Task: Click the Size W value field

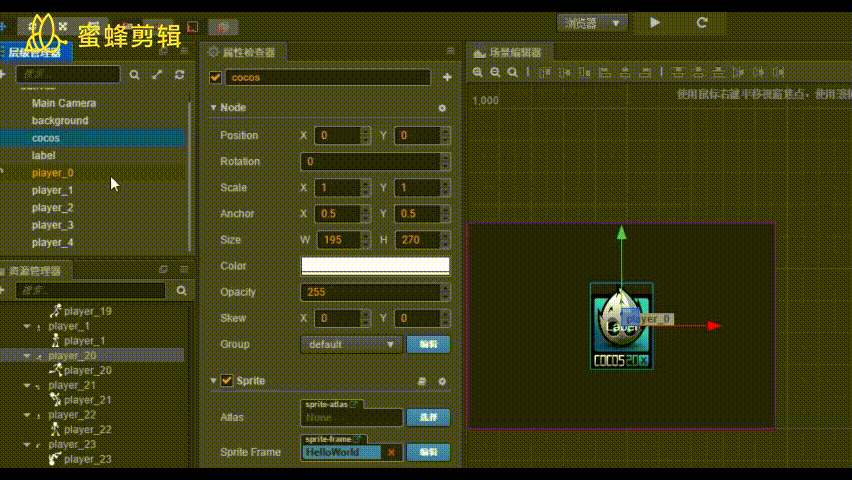Action: 339,240
